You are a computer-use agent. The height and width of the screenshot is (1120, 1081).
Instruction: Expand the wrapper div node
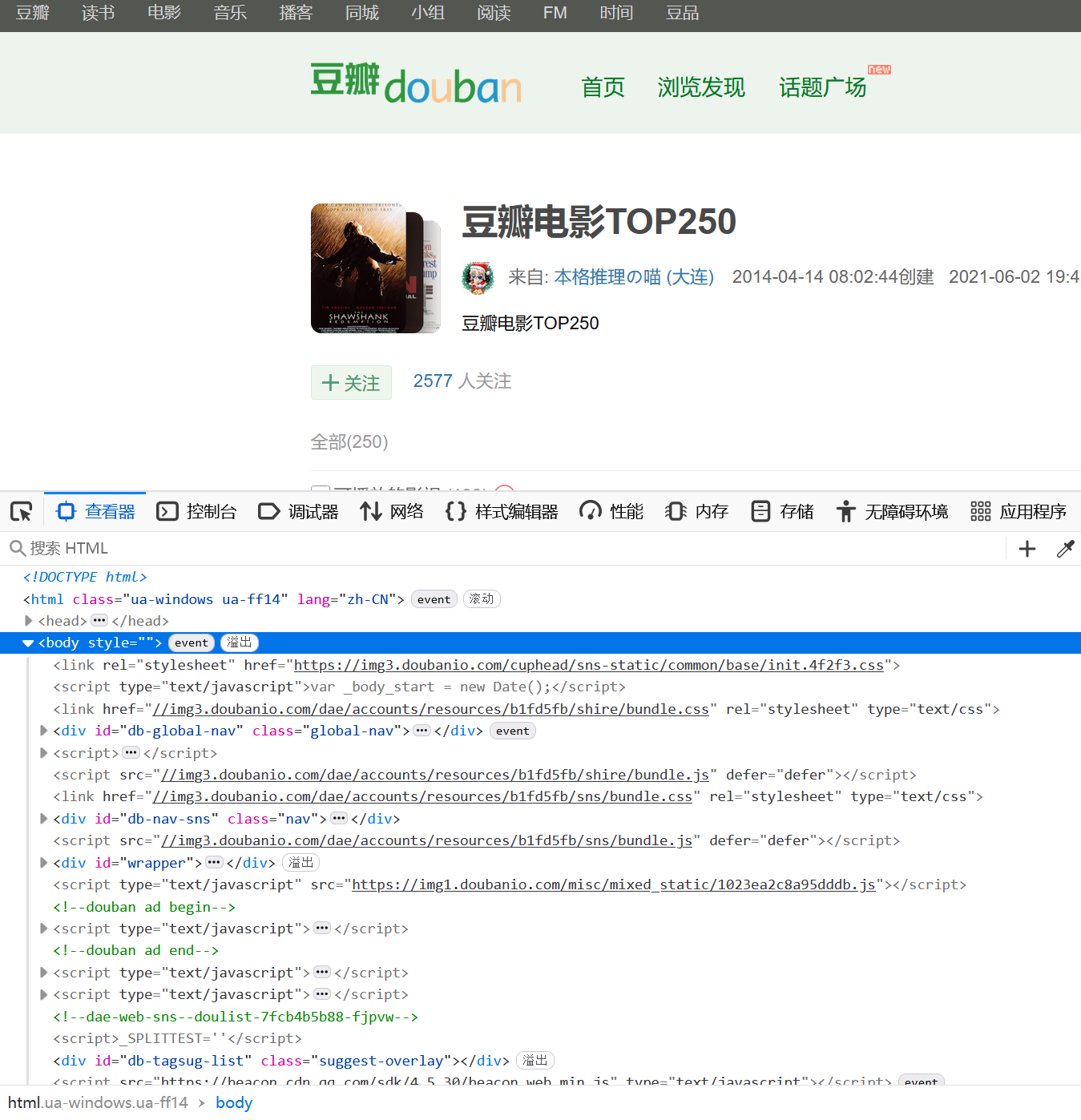(x=44, y=863)
